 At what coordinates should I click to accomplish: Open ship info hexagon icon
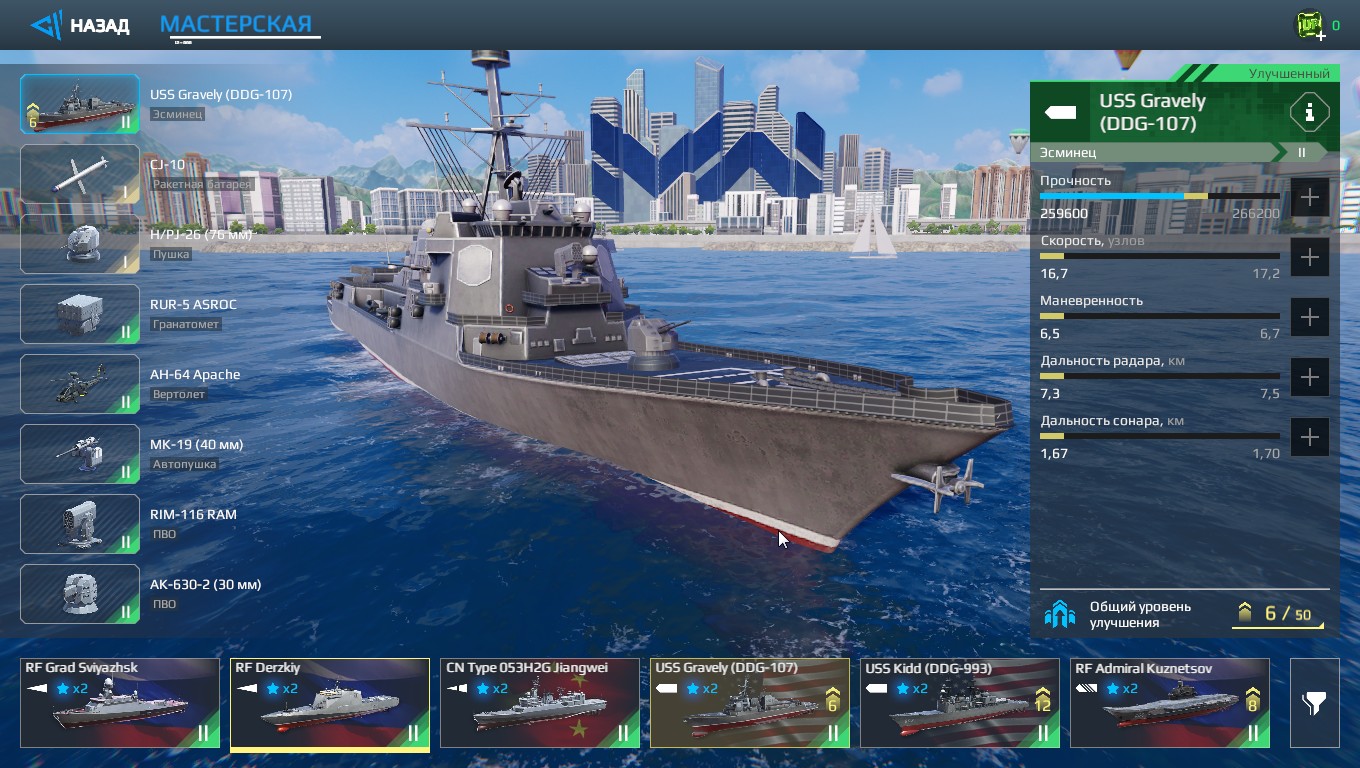click(x=1309, y=112)
